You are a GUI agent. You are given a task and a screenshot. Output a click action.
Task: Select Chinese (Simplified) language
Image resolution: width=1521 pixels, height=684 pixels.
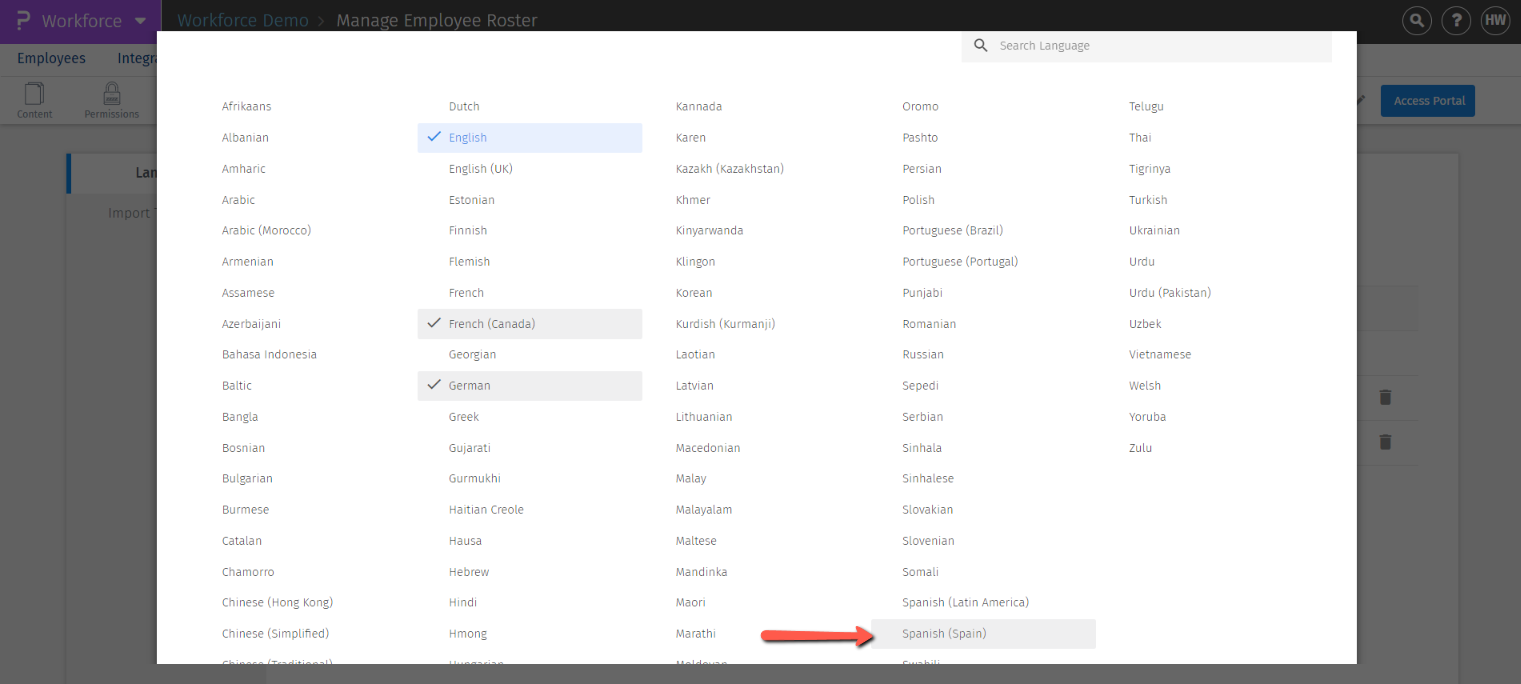point(275,634)
